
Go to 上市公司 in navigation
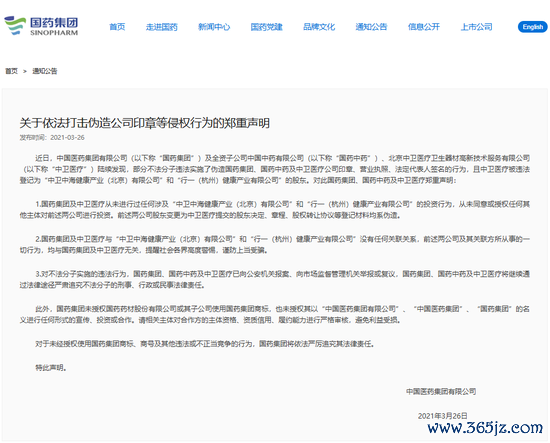[476, 27]
